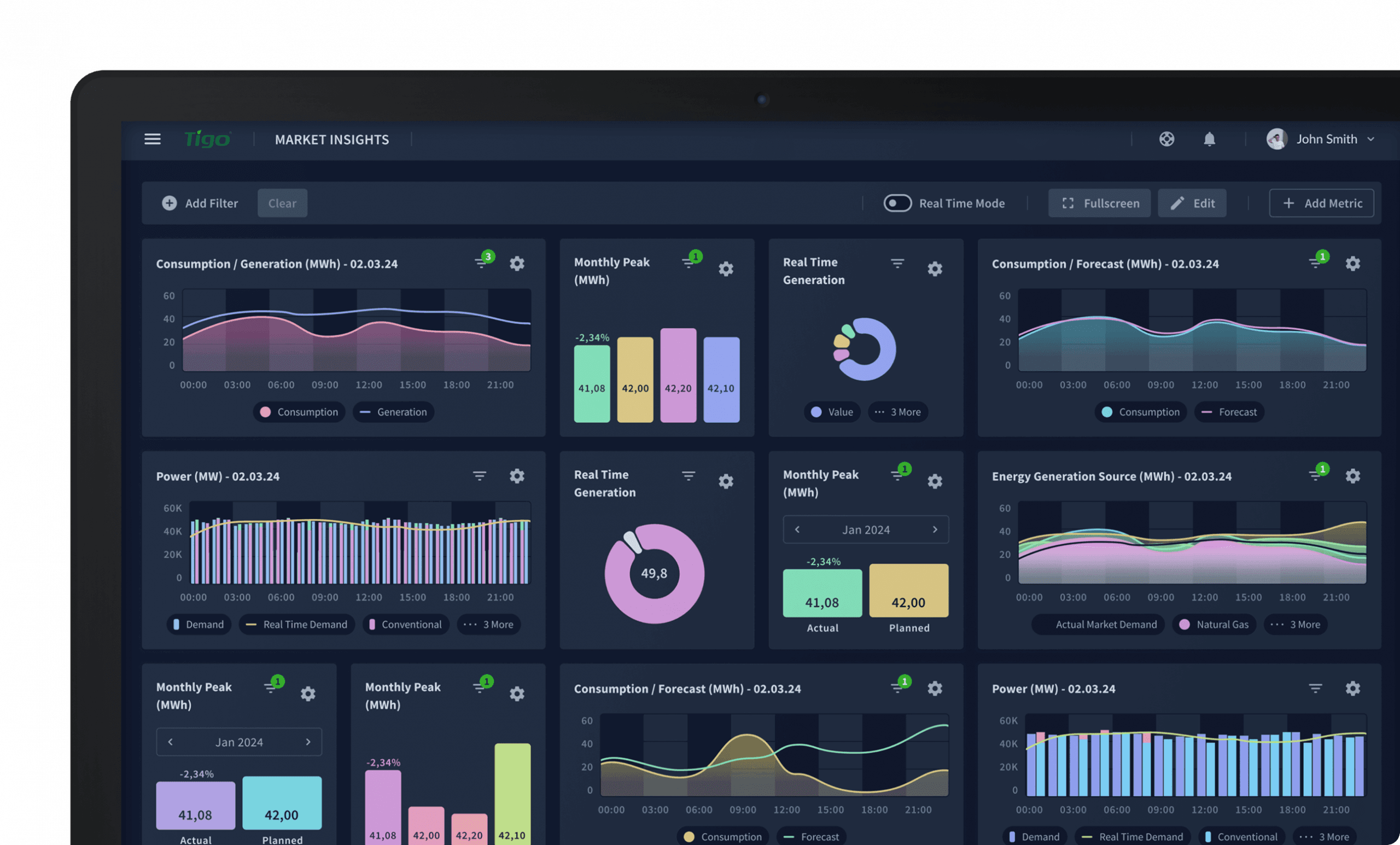Viewport: 1400px width, 845px height.
Task: Toggle Real Time Mode switch
Action: 897,203
